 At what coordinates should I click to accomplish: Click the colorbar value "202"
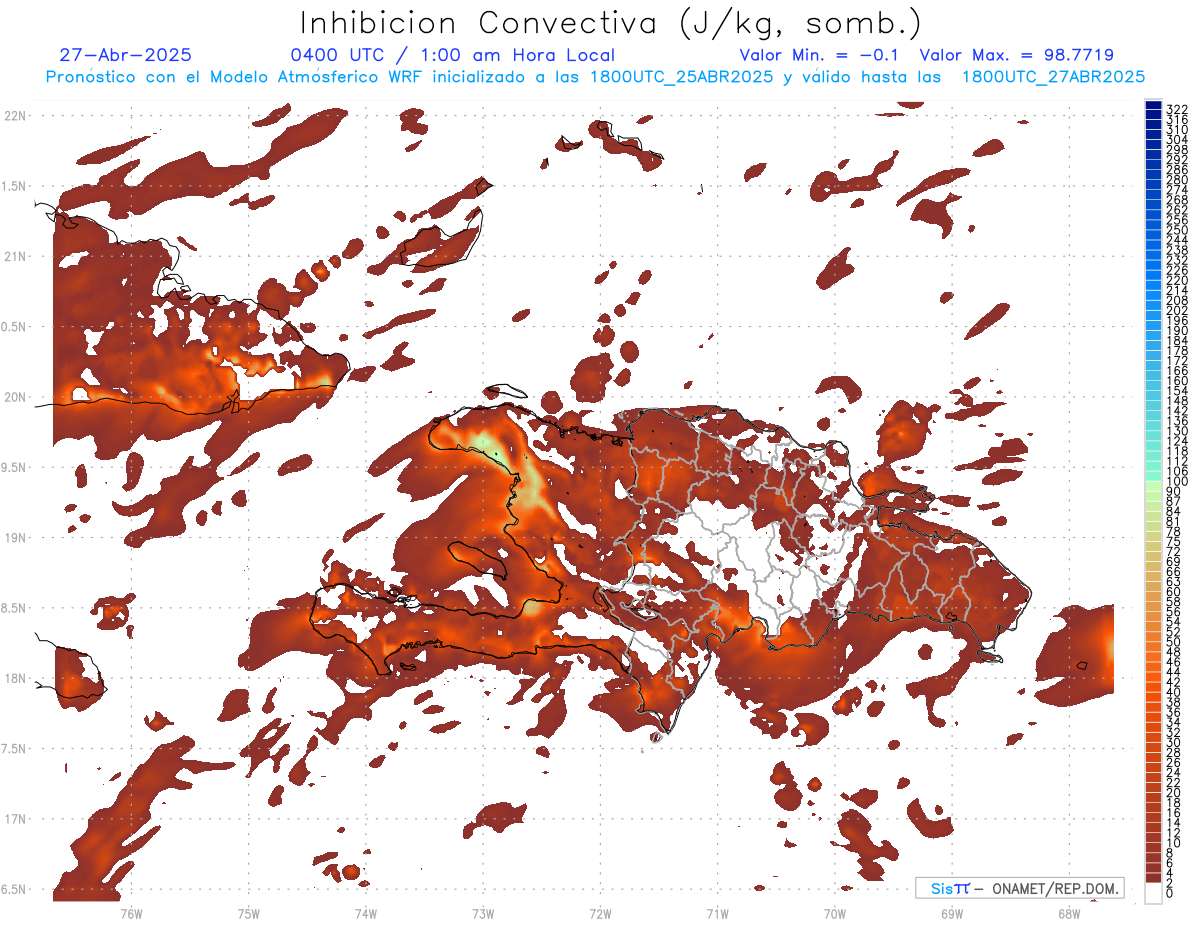pos(1177,310)
